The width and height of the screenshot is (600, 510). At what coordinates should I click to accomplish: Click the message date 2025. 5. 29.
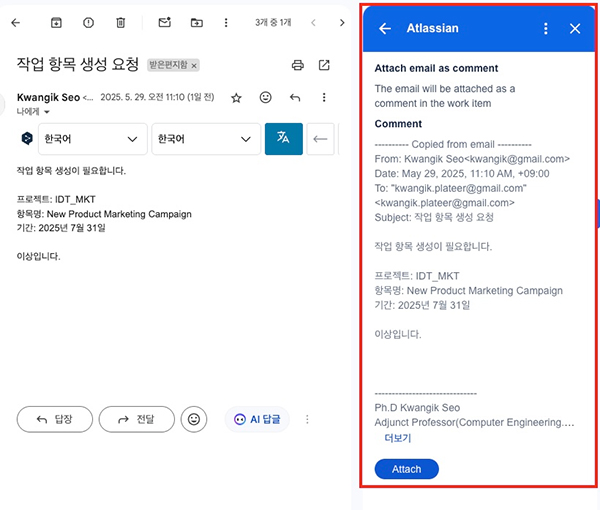[157, 98]
